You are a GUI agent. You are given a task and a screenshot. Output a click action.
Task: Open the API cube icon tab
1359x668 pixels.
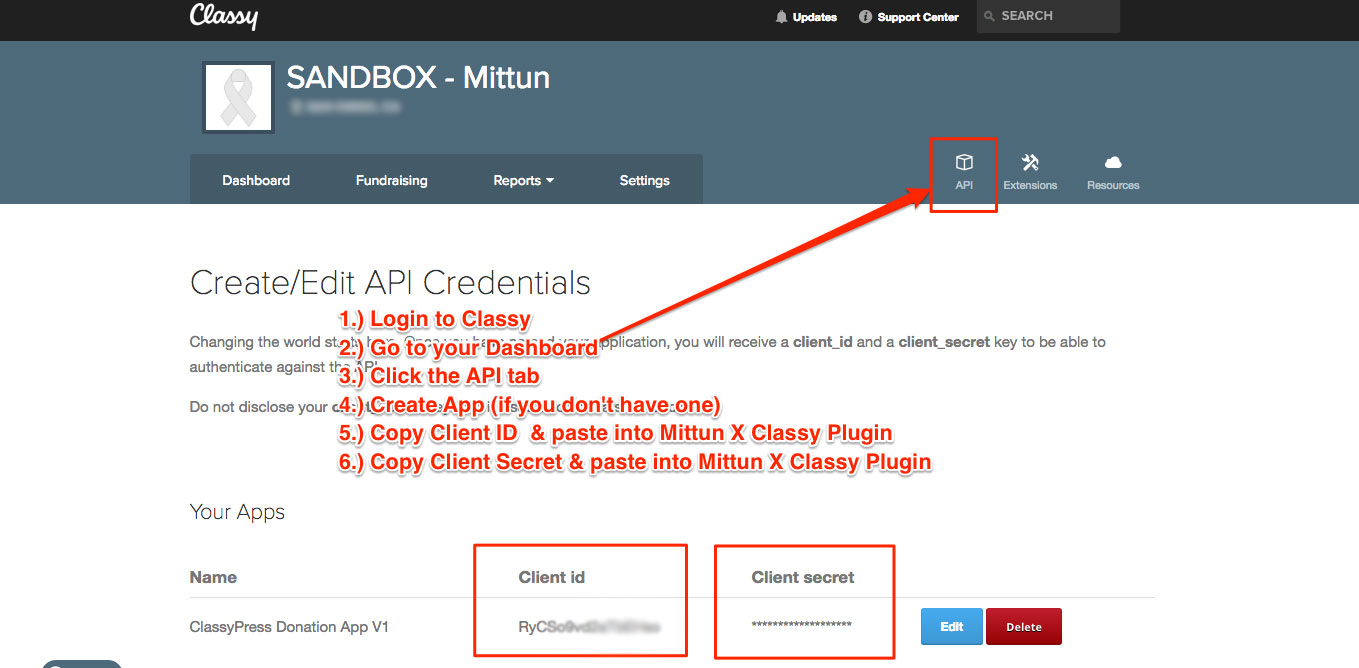coord(964,172)
